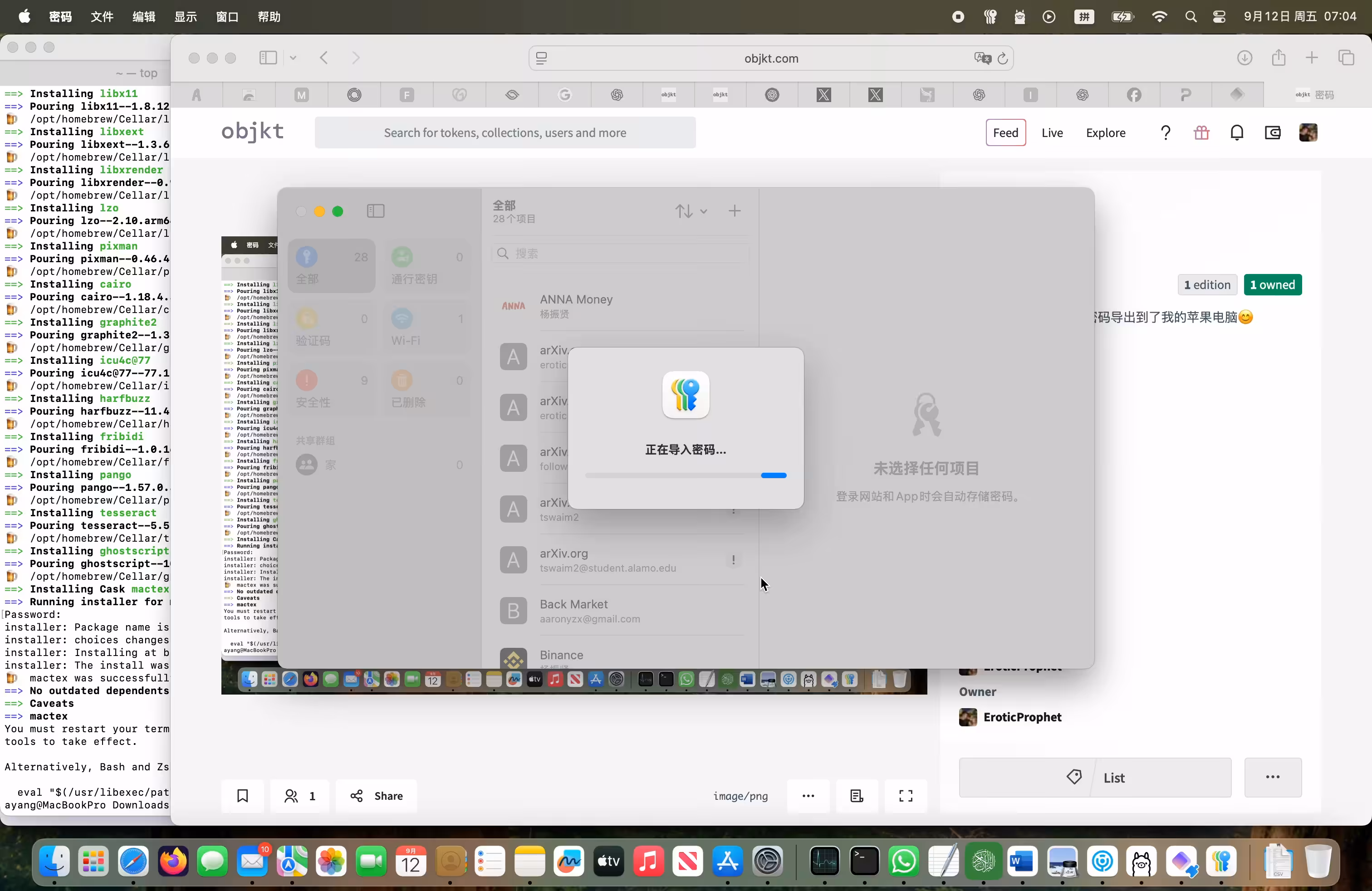Image resolution: width=1372 pixels, height=891 pixels.
Task: Open the Quran app in the Dock
Action: (983, 862)
